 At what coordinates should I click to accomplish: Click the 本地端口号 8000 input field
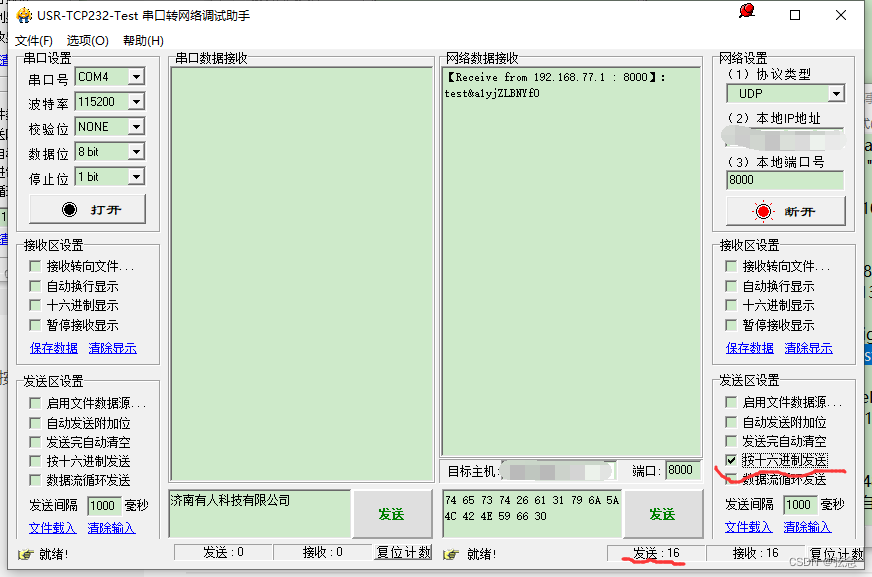[x=785, y=180]
